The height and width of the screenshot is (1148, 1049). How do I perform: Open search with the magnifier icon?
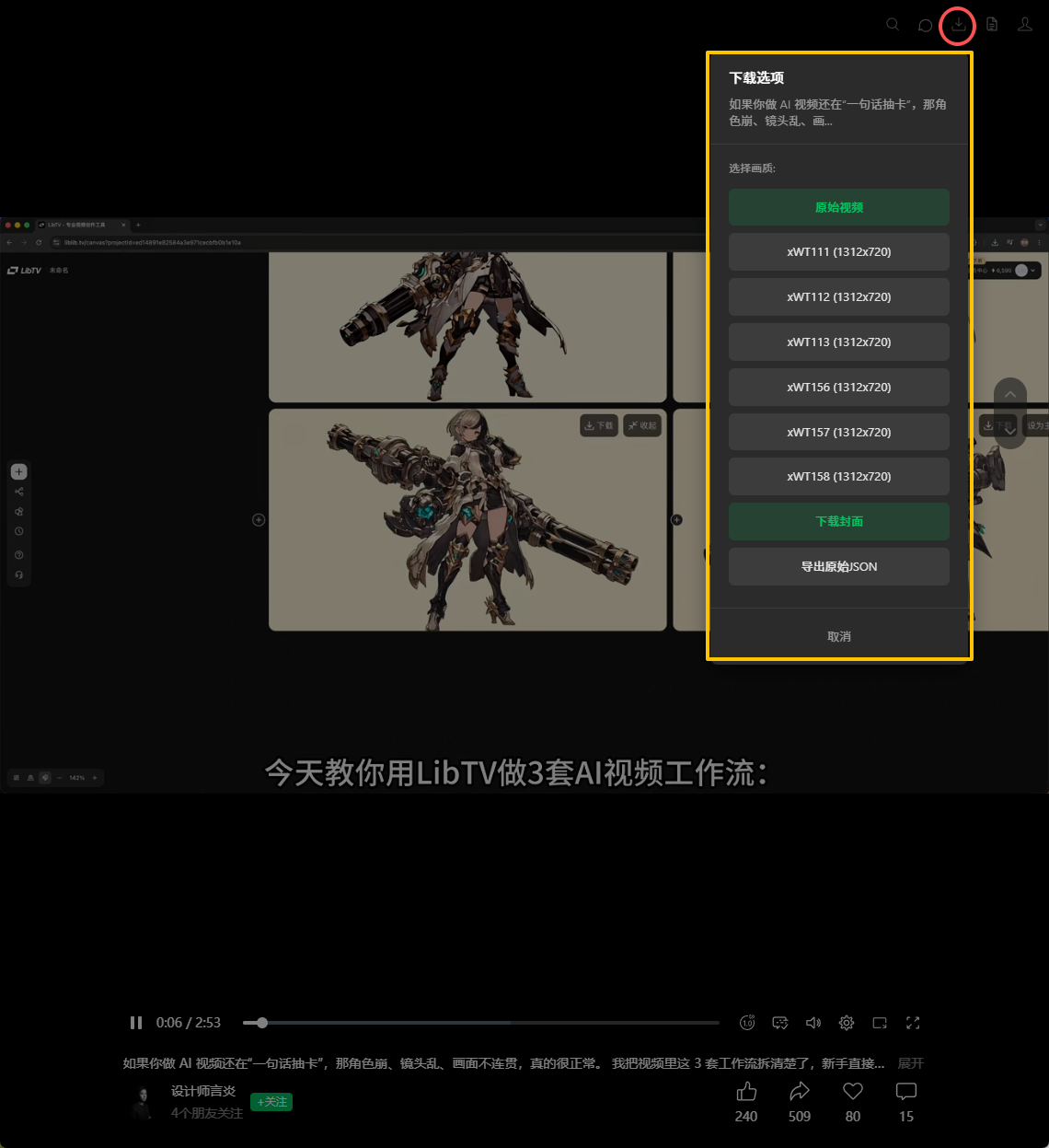pos(893,25)
